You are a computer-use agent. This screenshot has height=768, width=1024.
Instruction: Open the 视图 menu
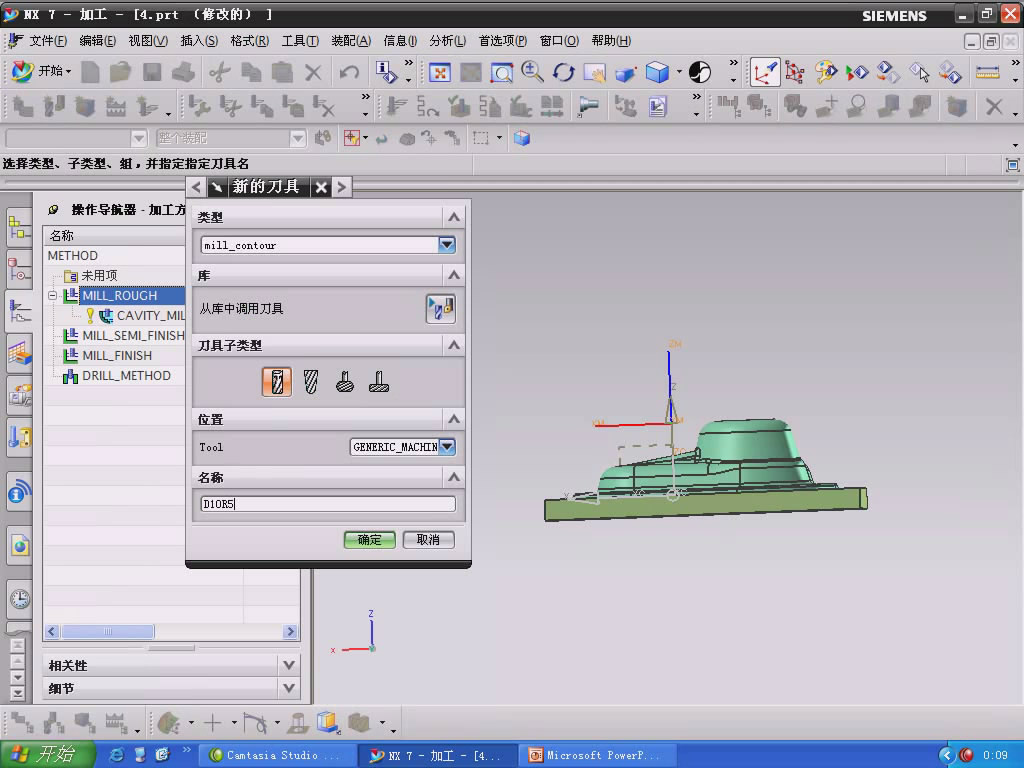[148, 40]
